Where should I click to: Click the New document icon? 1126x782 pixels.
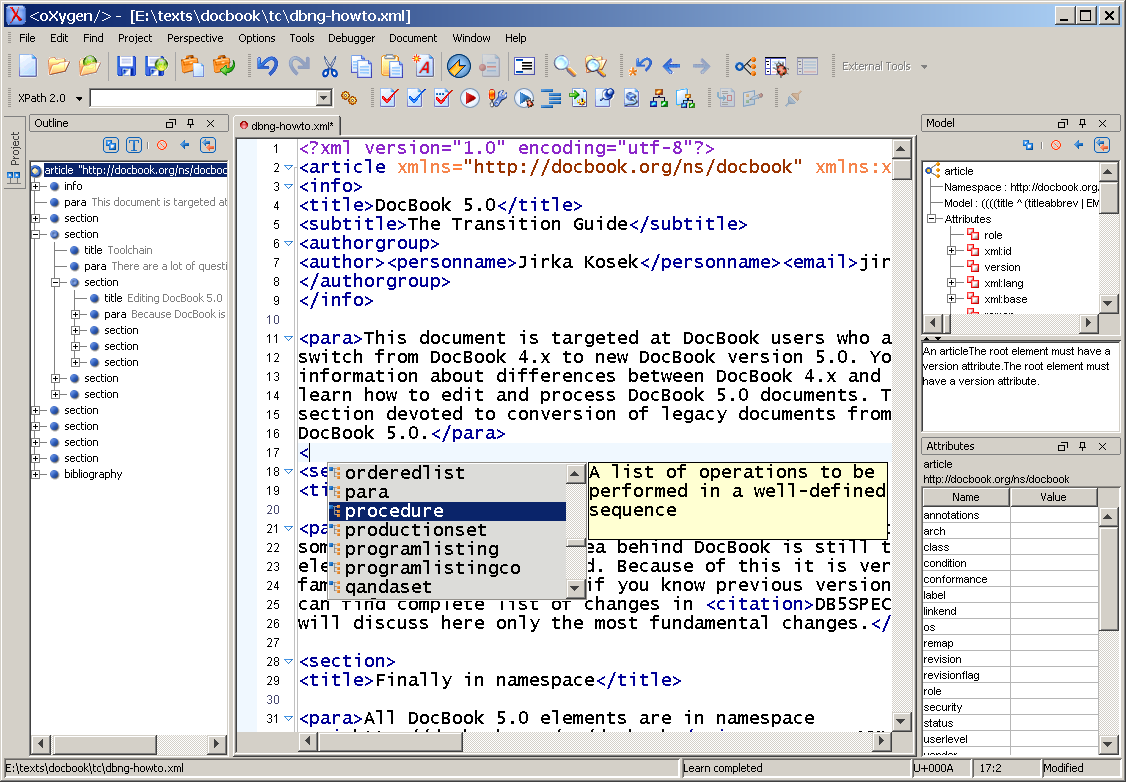tap(28, 67)
